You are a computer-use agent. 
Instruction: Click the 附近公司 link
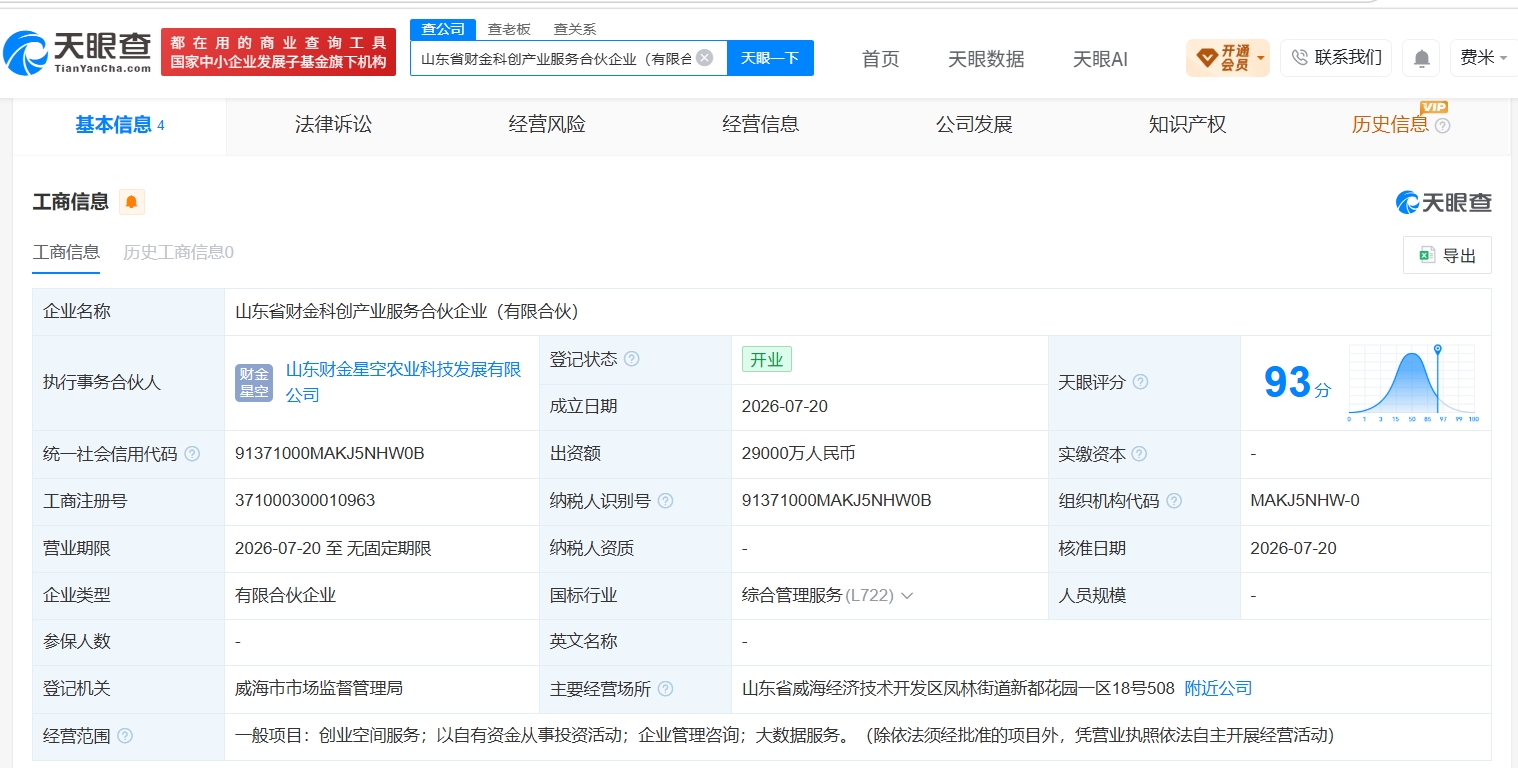[1218, 688]
